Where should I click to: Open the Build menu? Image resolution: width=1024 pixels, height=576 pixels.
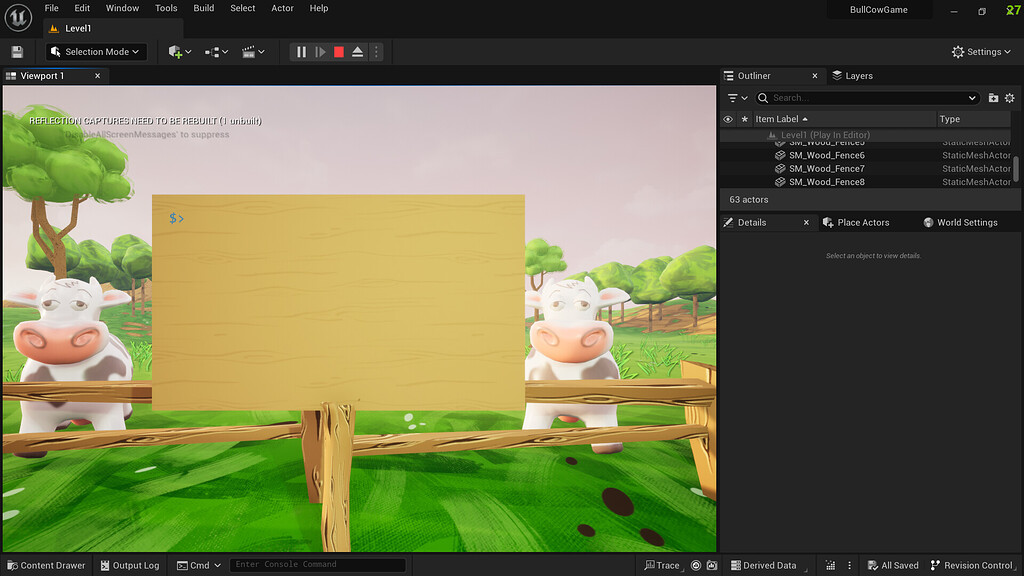[x=203, y=8]
